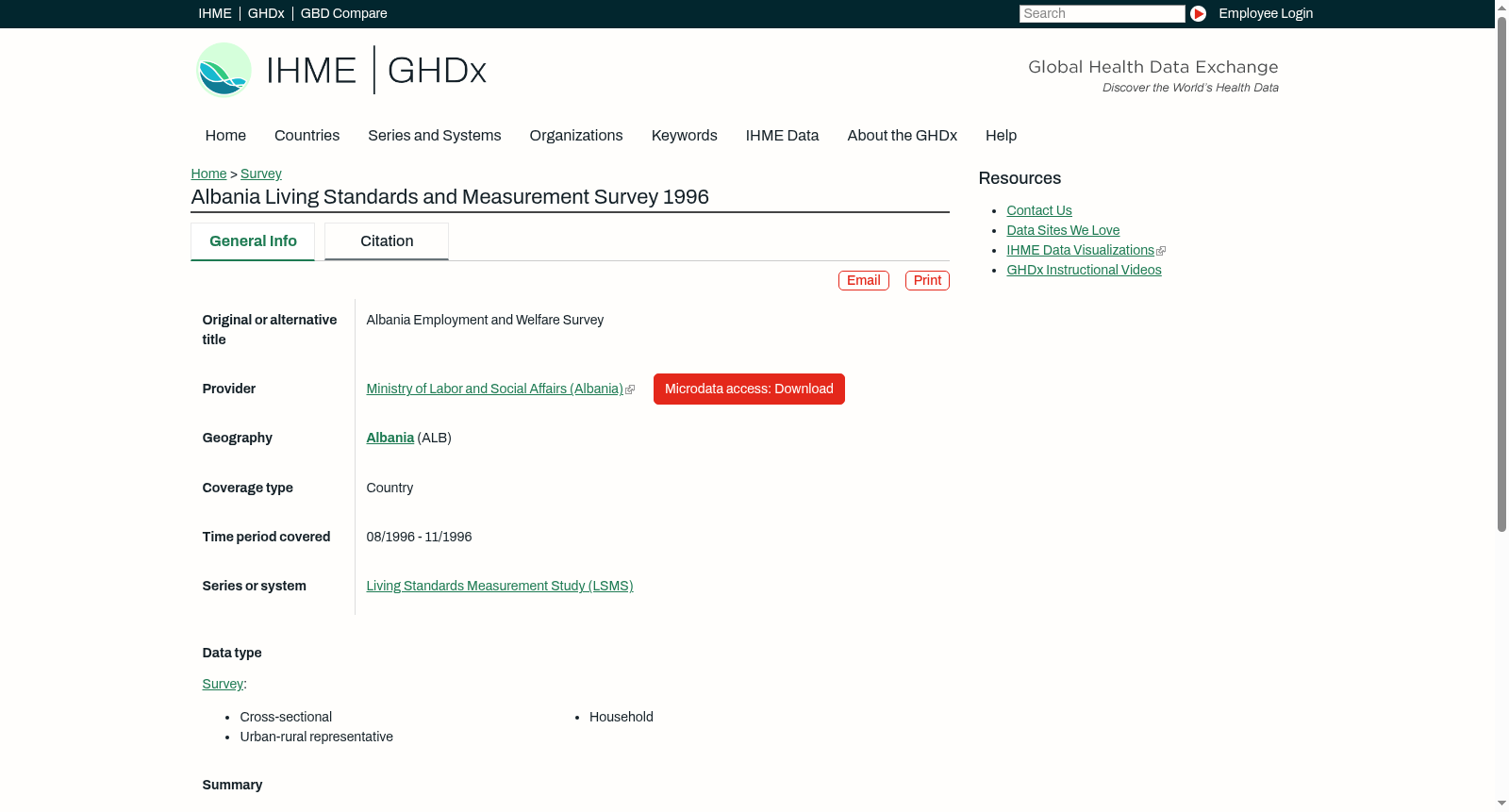
Task: Open GHDx Instructional Videos link
Action: pos(1084,270)
